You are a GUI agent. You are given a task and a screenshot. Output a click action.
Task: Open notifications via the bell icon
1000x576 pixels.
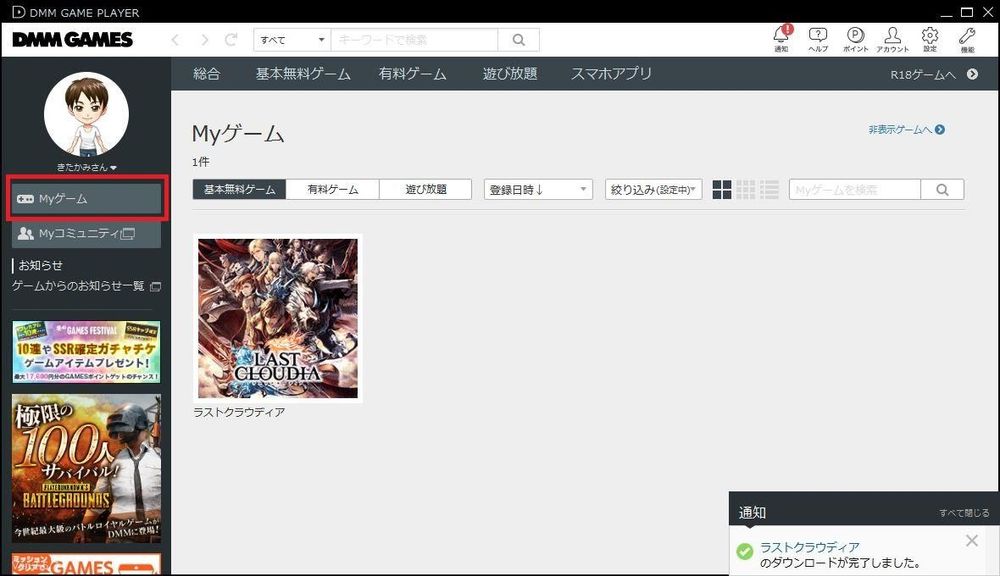pyautogui.click(x=780, y=36)
